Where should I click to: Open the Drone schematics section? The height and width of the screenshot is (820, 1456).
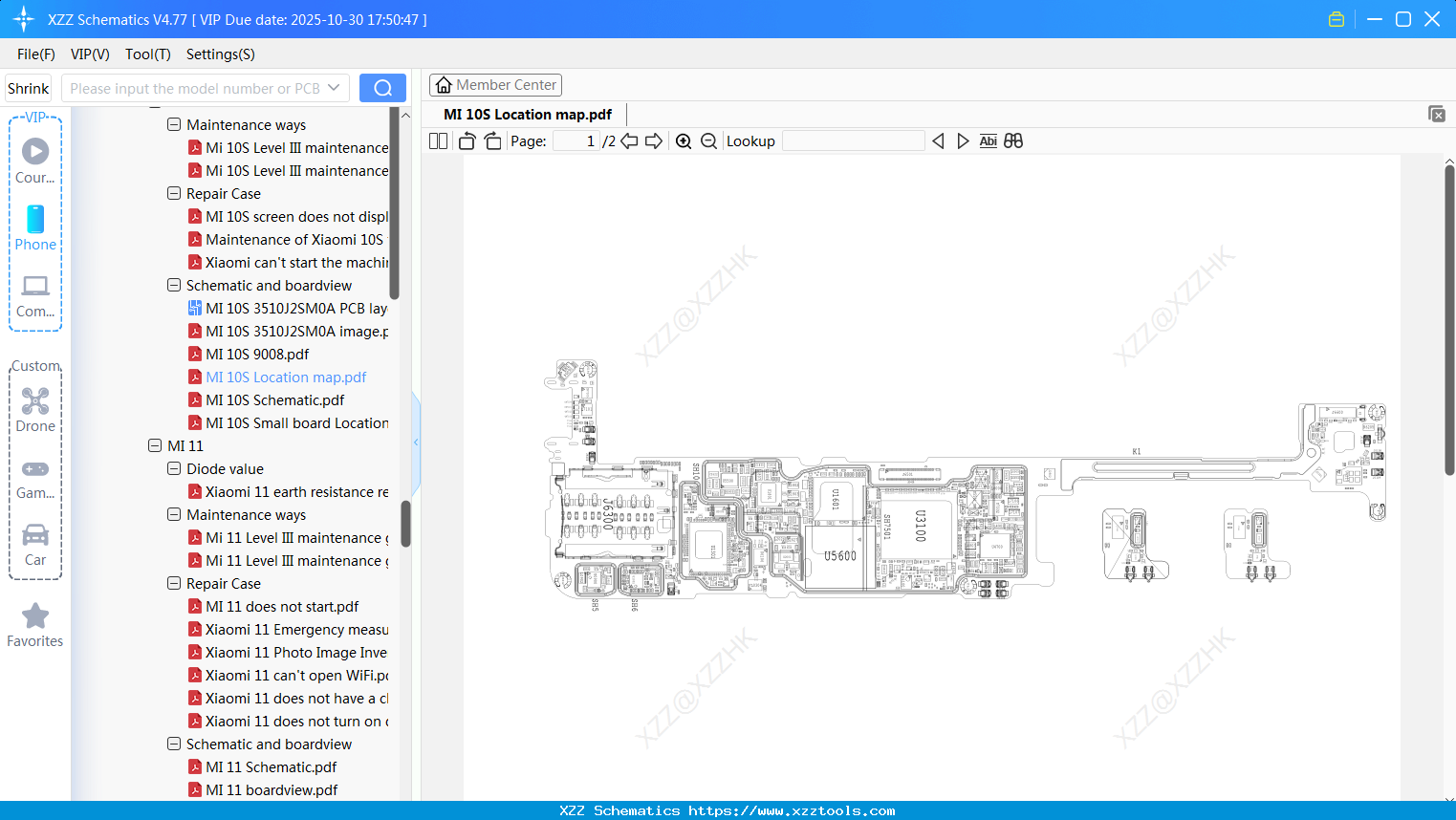[x=35, y=409]
